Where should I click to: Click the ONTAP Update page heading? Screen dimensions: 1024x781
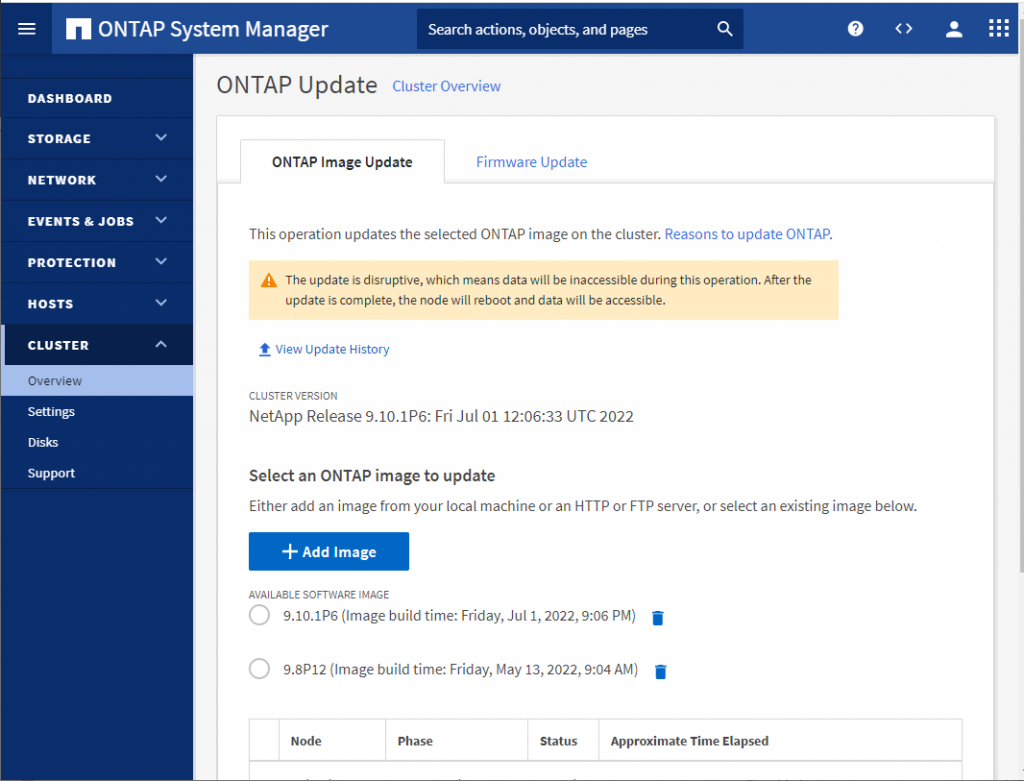coord(296,85)
